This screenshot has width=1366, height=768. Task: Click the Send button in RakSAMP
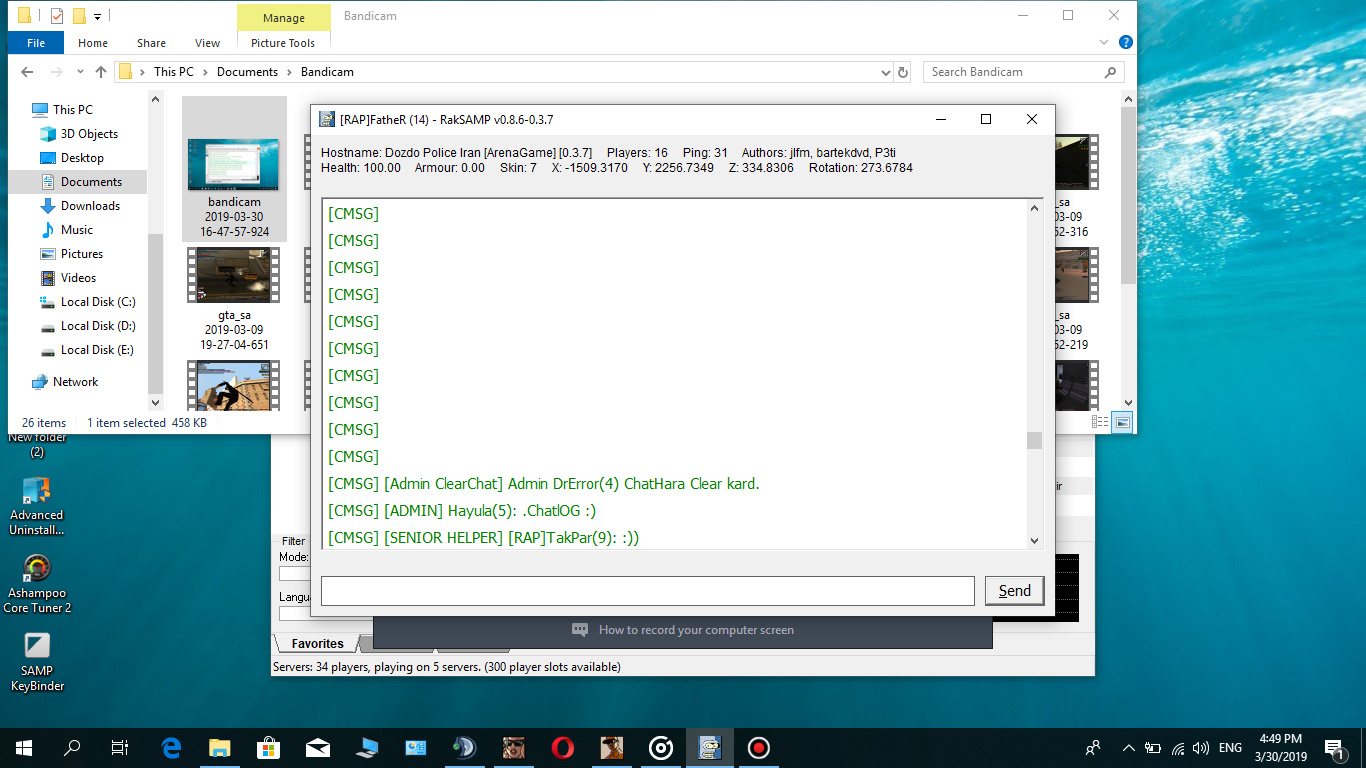[1014, 591]
